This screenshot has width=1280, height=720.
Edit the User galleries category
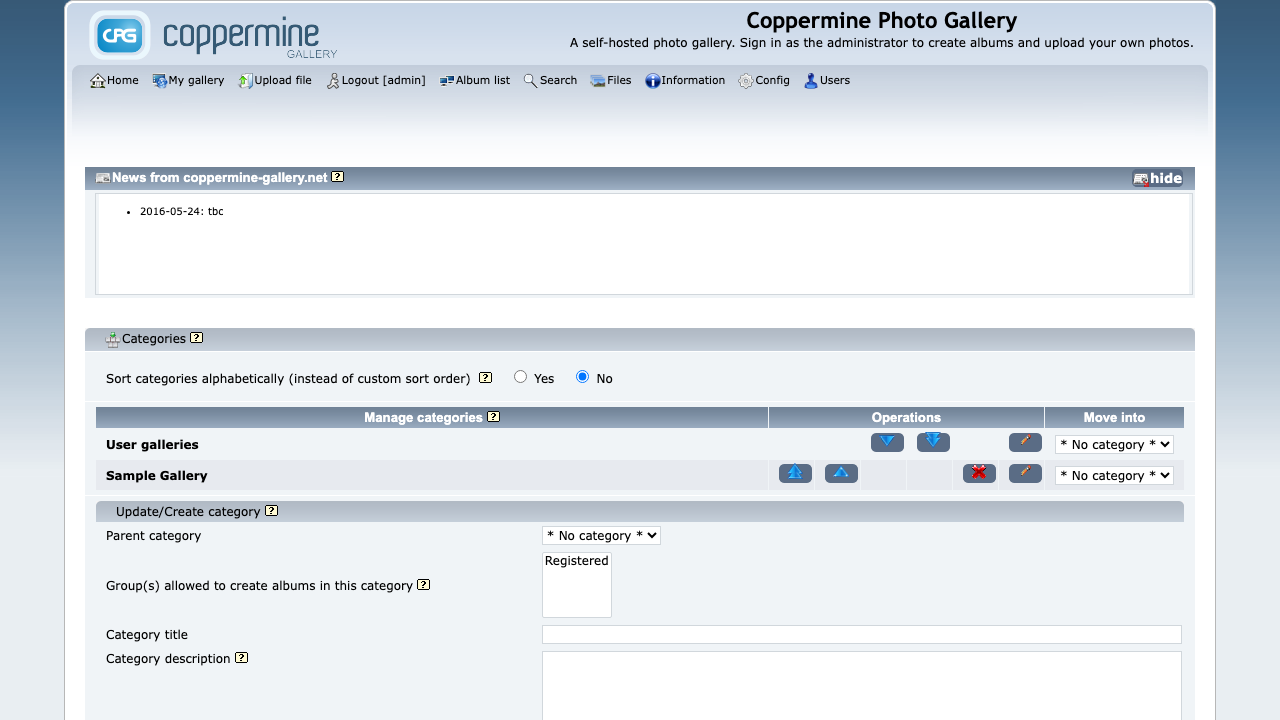pyautogui.click(x=1025, y=442)
